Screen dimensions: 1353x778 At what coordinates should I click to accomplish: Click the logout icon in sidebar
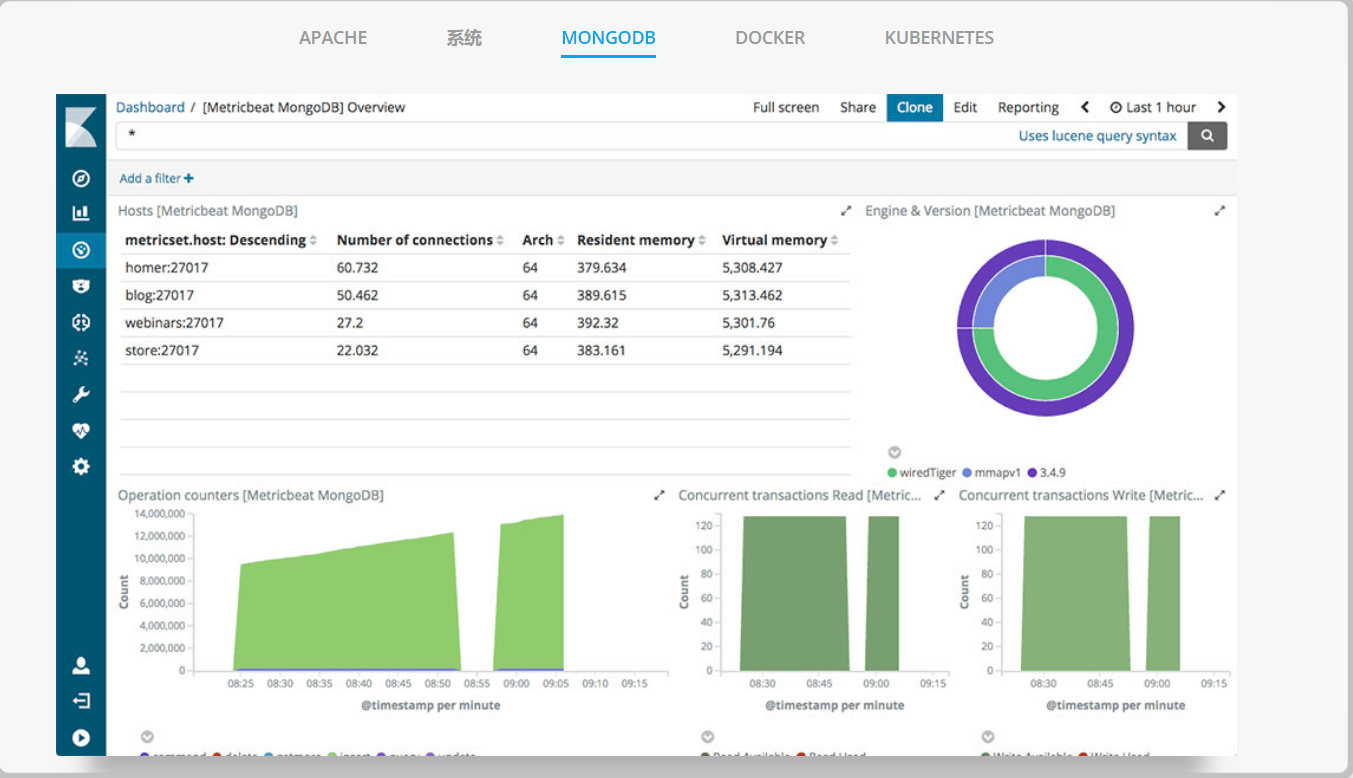point(81,701)
